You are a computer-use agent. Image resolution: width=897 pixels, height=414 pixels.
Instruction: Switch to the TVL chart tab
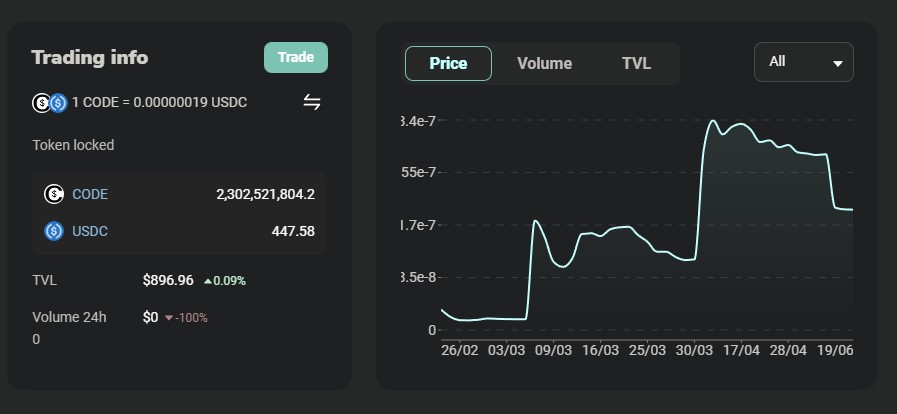click(x=637, y=63)
